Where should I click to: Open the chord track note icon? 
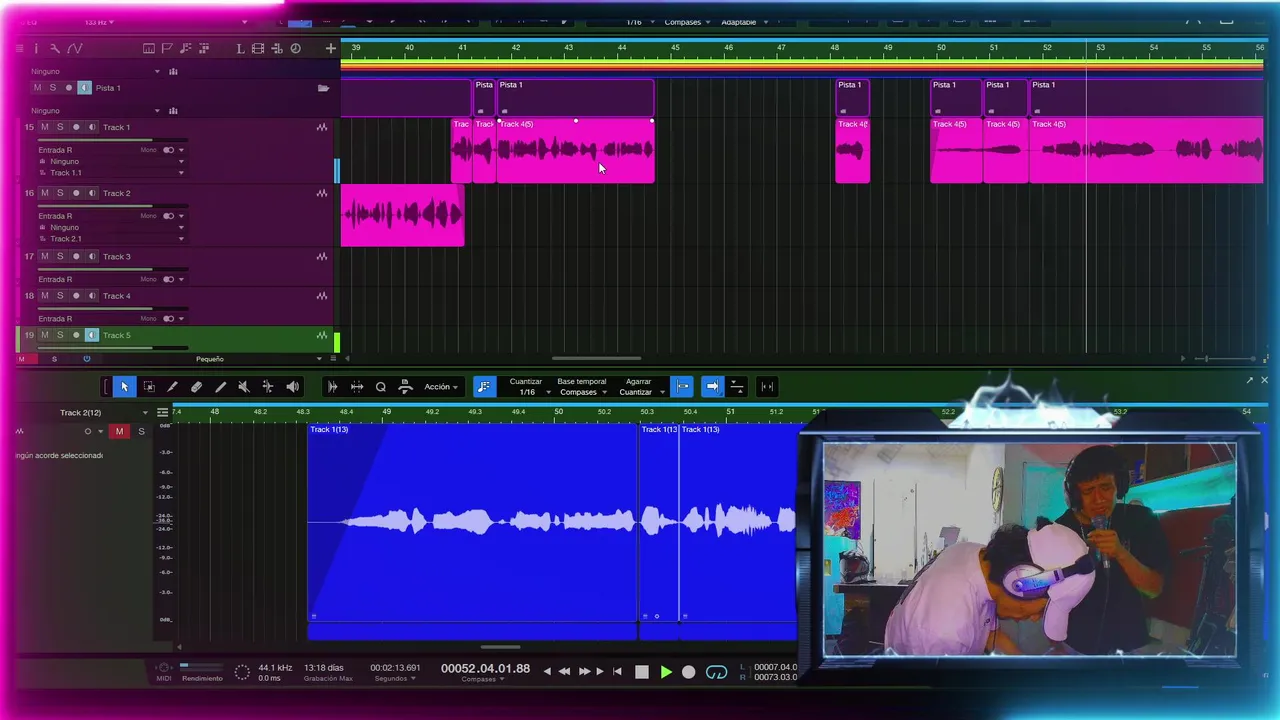click(185, 48)
